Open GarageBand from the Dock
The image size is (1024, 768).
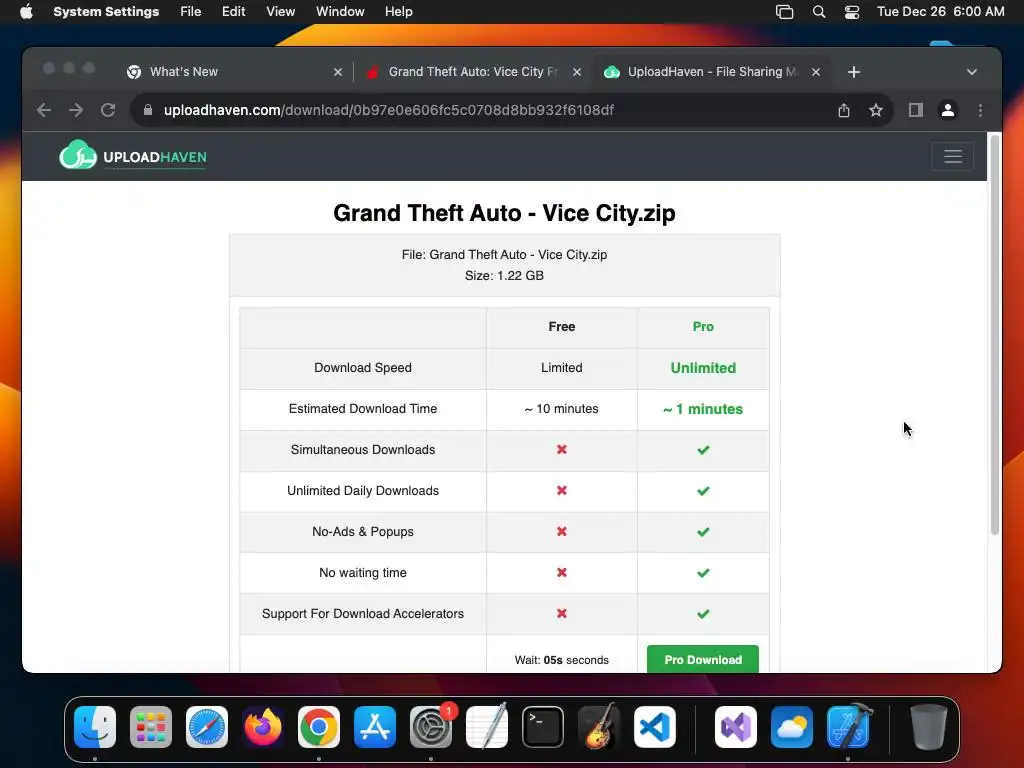point(599,727)
